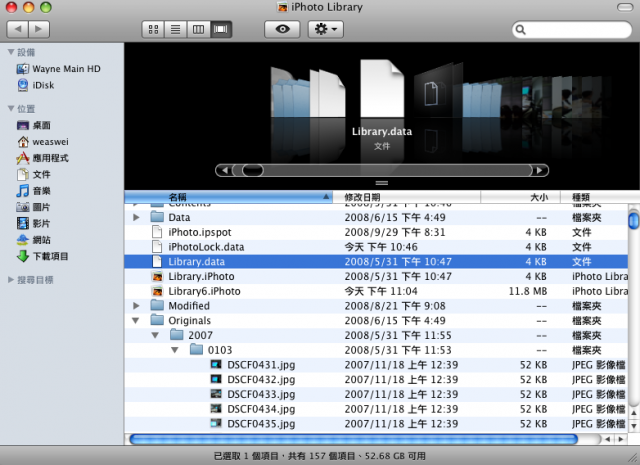Open the 圖片 pictures folder
640x465 pixels.
click(33, 207)
